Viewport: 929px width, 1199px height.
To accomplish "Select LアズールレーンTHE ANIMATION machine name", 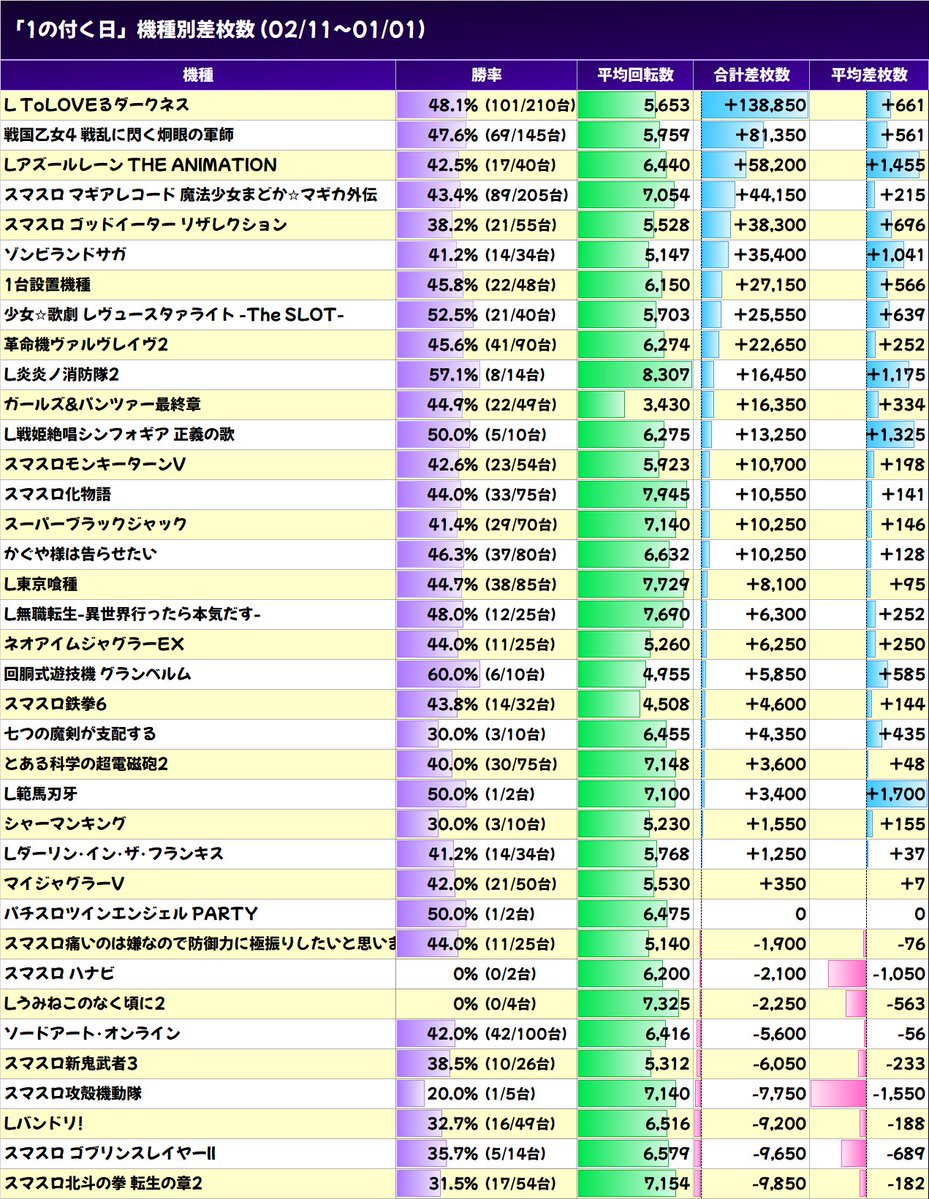I will [x=140, y=164].
